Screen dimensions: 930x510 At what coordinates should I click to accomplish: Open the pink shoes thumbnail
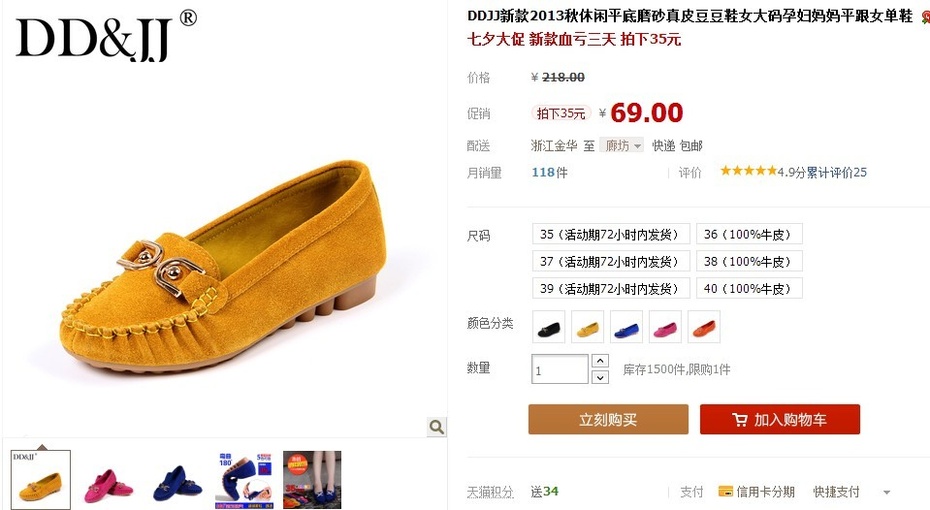pyautogui.click(x=109, y=479)
